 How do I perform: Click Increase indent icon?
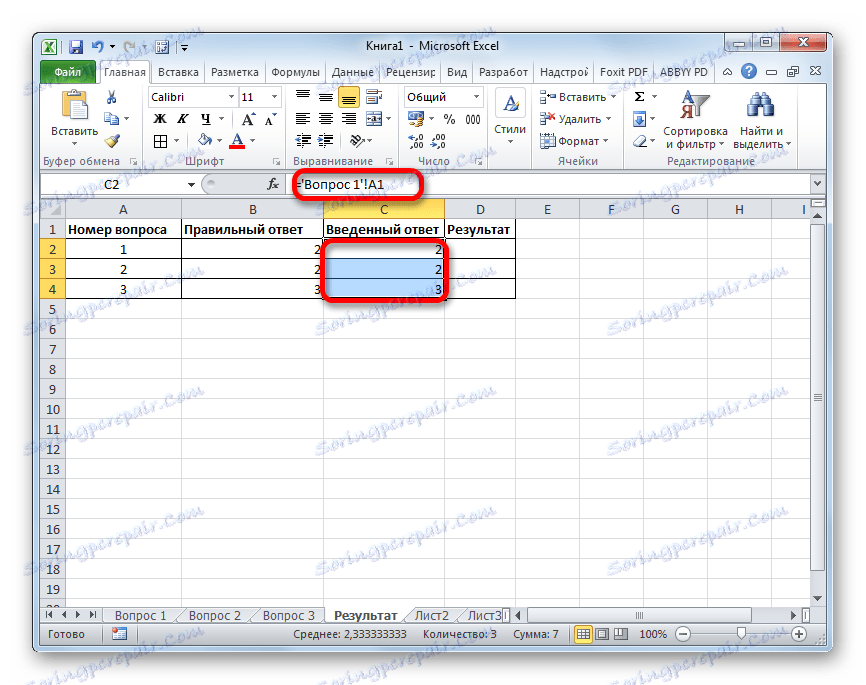click(326, 141)
